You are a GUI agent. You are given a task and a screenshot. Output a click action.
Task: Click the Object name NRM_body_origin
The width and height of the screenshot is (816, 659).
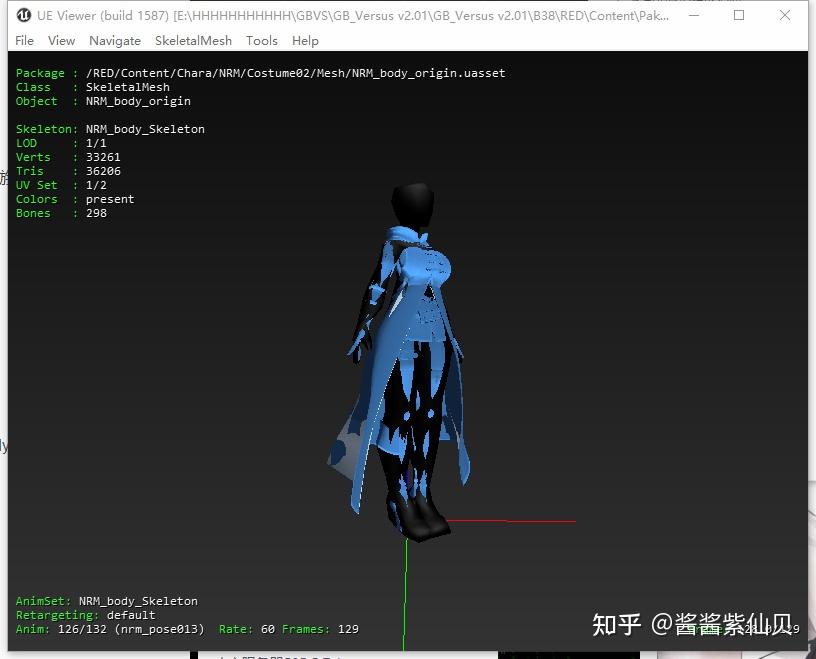point(138,101)
